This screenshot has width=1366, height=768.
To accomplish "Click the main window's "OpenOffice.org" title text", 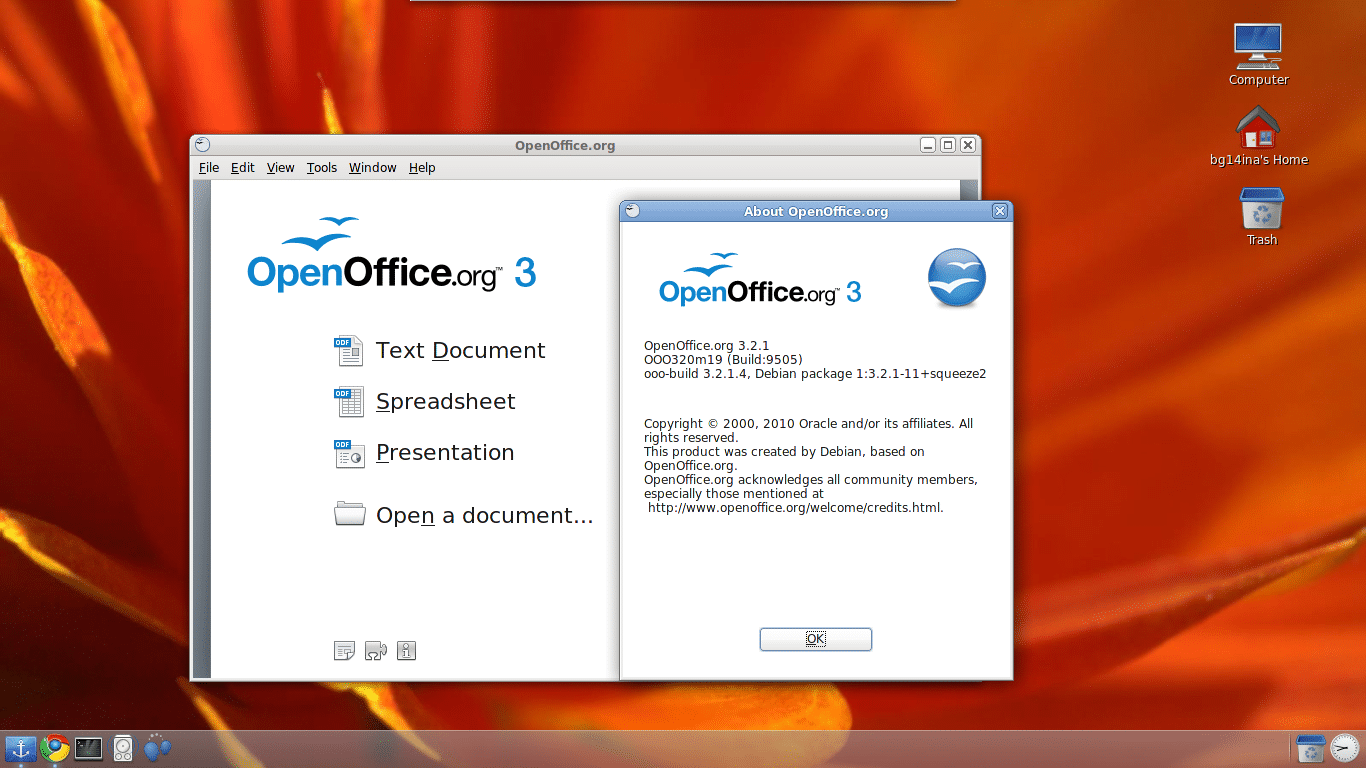I will pos(565,145).
